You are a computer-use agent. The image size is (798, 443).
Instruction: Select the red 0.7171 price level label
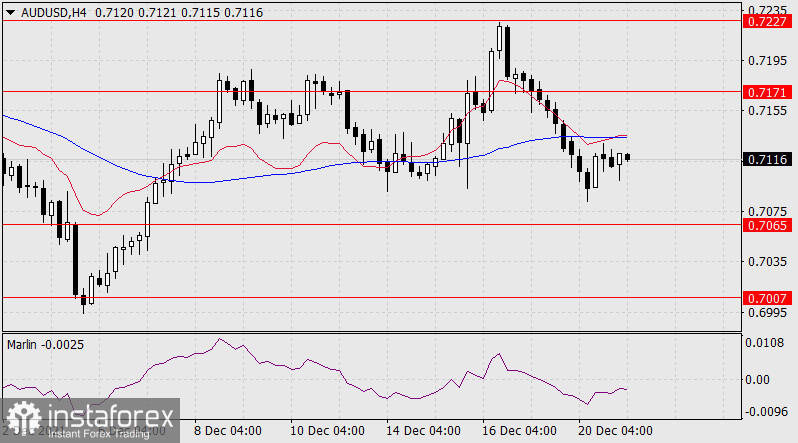click(766, 91)
